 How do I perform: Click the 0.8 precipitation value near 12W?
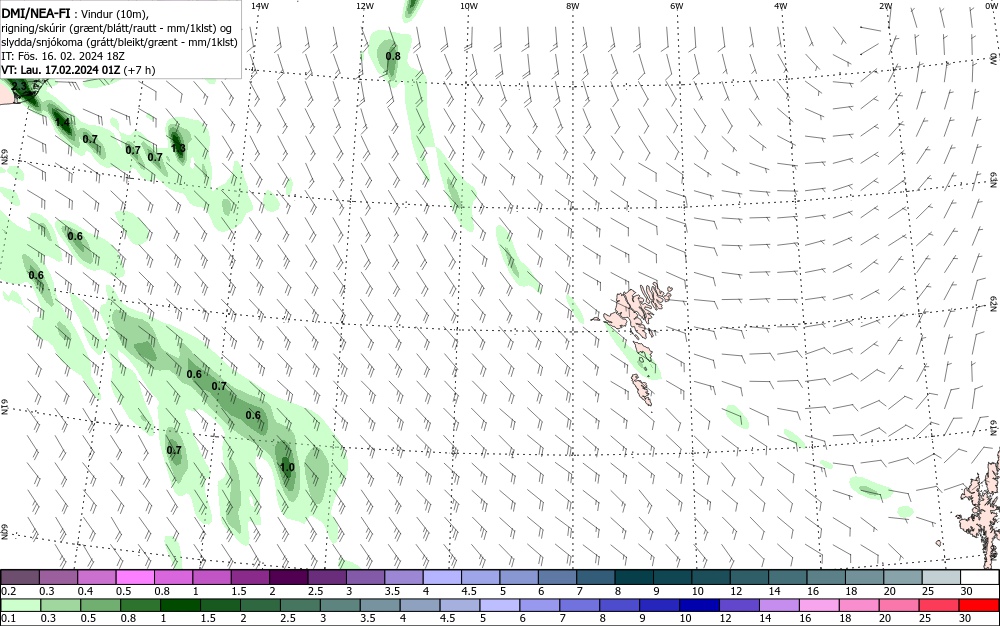point(393,56)
